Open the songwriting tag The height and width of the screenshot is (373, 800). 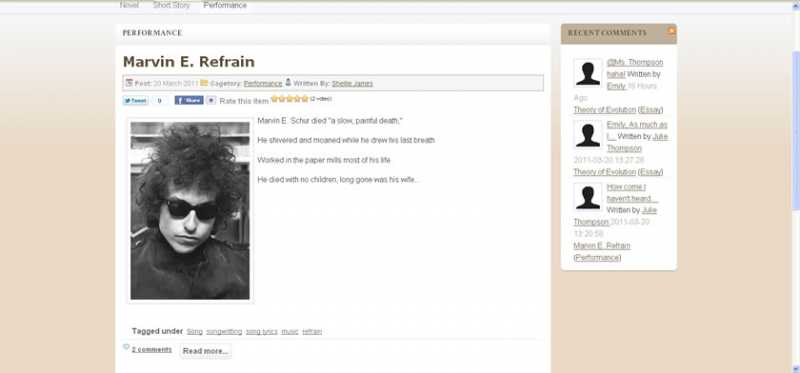[x=224, y=332]
